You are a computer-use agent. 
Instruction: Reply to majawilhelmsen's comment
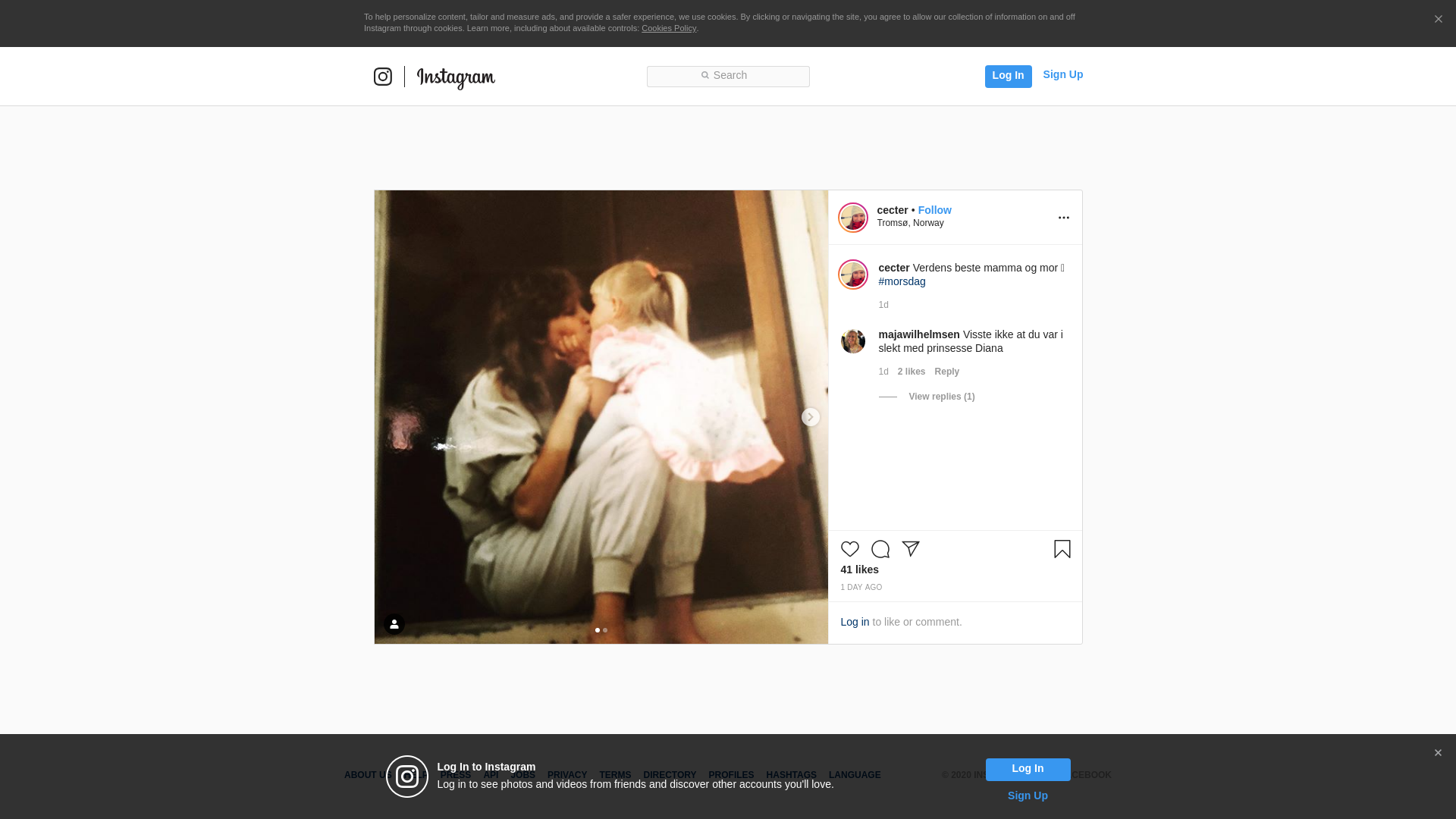pos(946,372)
